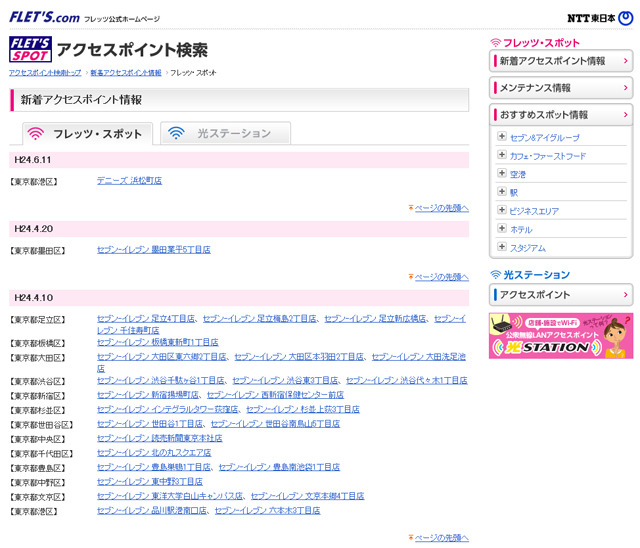This screenshot has height=548, width=640.
Task: Open the アクセスポイント検索トップ breadcrumb link
Action: [45, 73]
